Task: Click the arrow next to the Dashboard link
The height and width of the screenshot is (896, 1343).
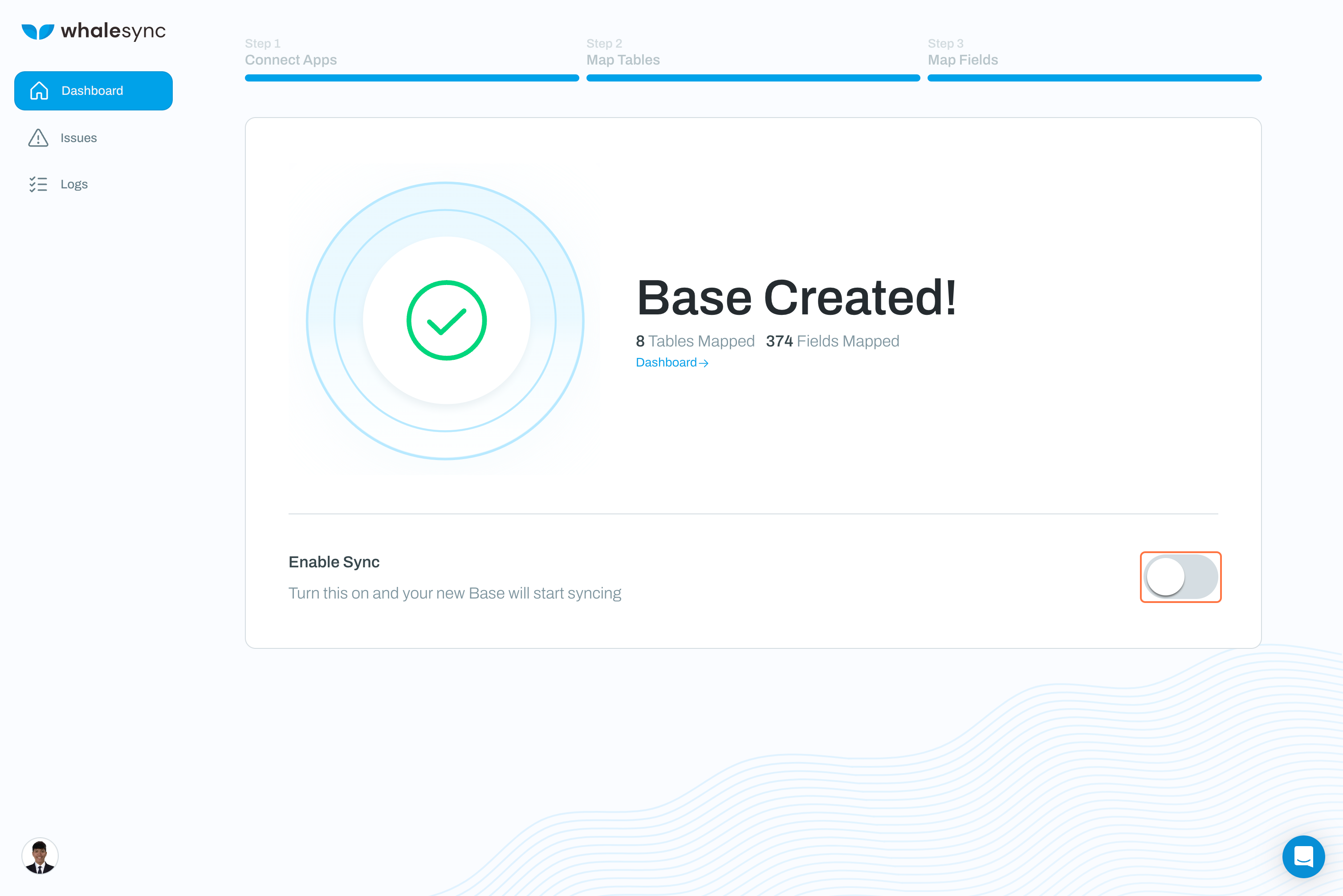Action: coord(704,363)
